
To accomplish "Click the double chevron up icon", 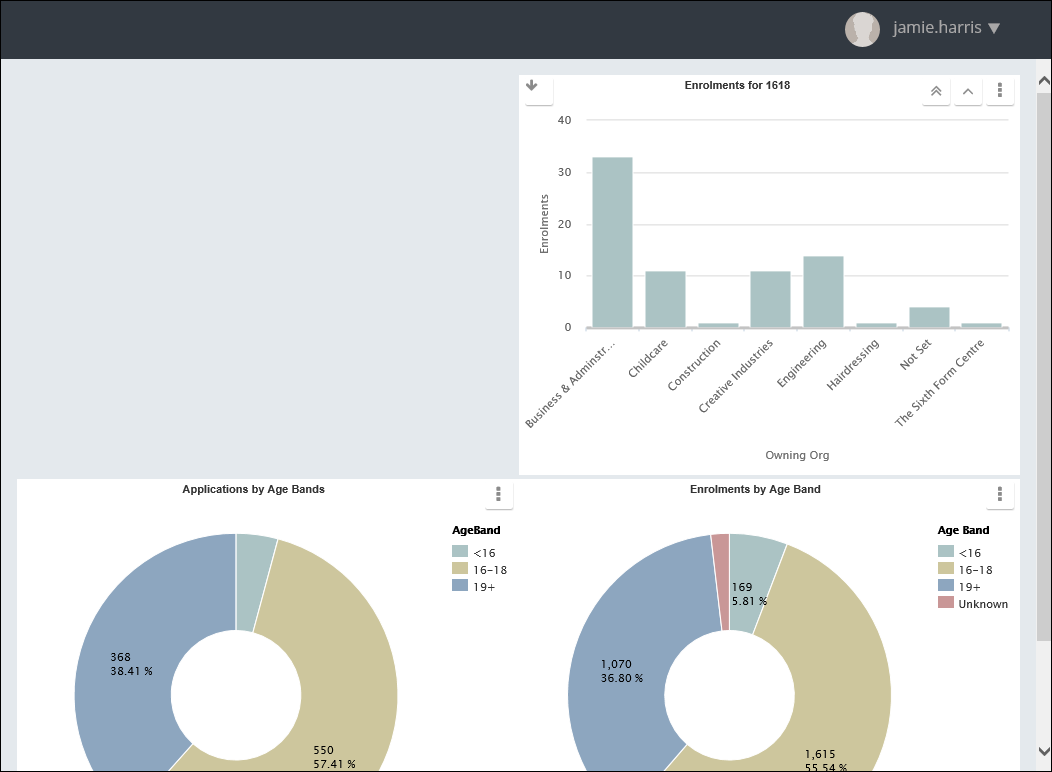I will pos(935,91).
